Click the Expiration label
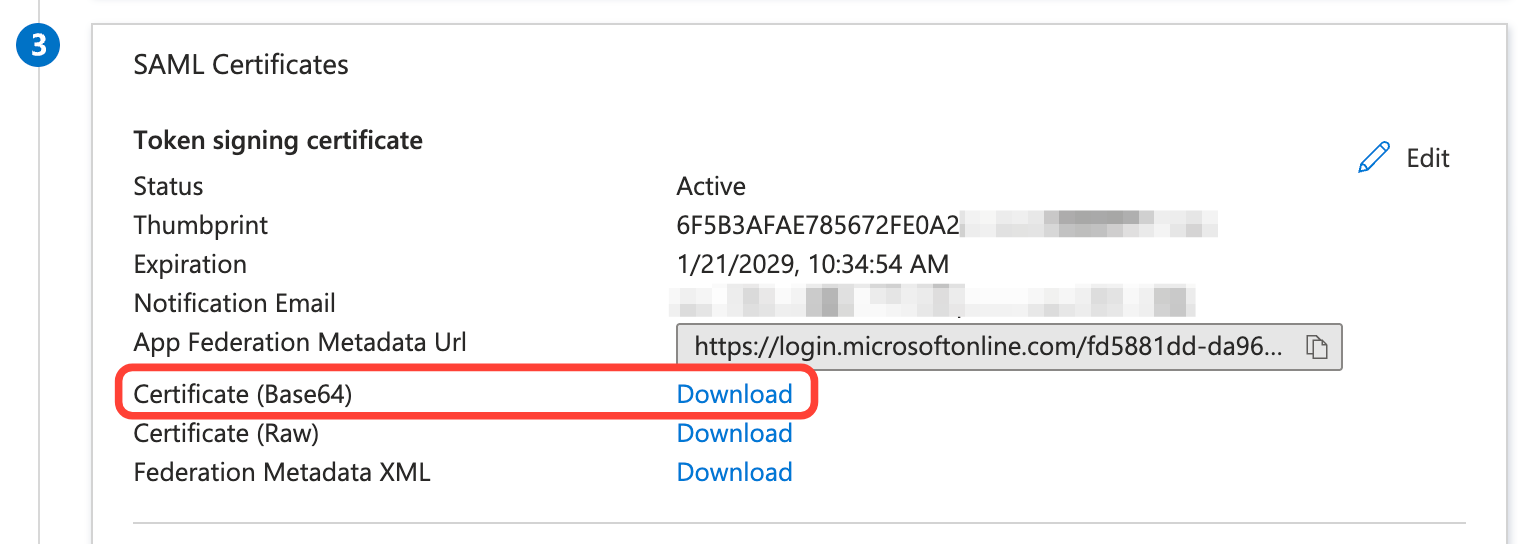The image size is (1518, 544). click(190, 265)
